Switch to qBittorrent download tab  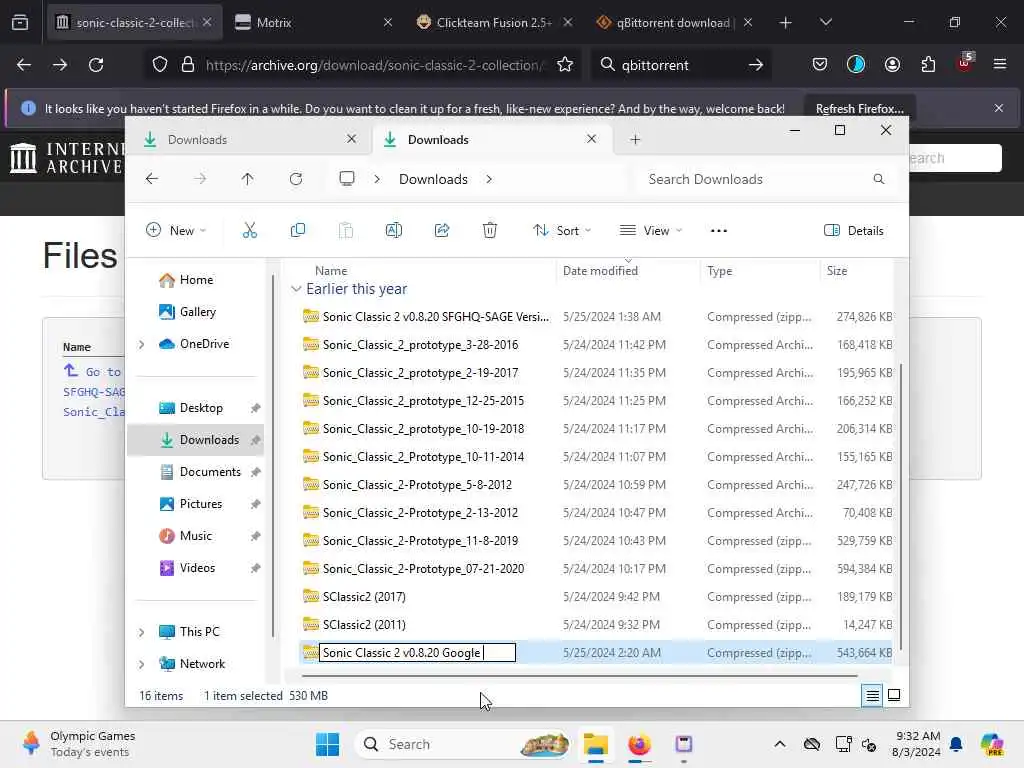(675, 22)
